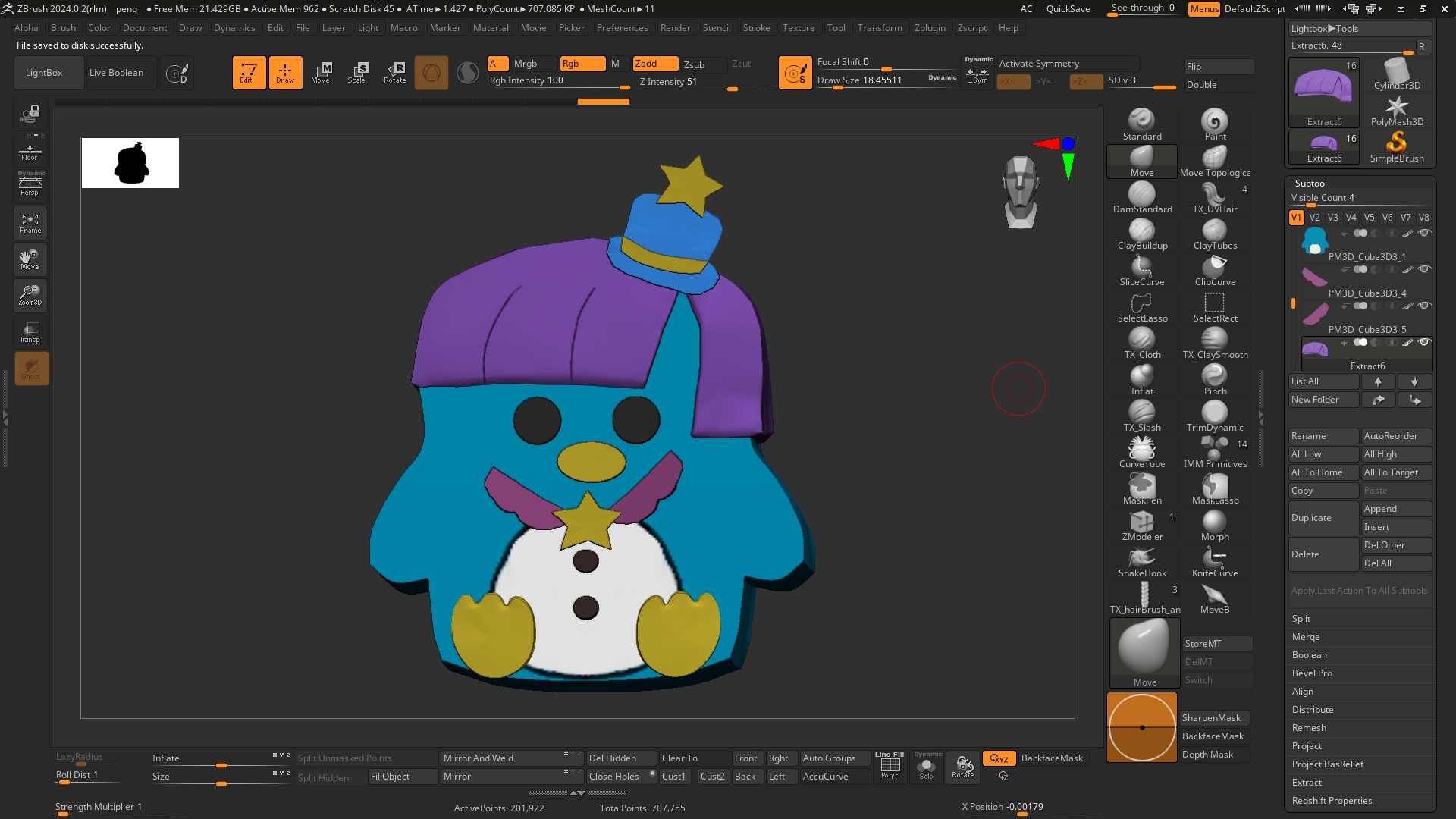The width and height of the screenshot is (1456, 819).
Task: Toggle Persp perspective view
Action: 30,184
